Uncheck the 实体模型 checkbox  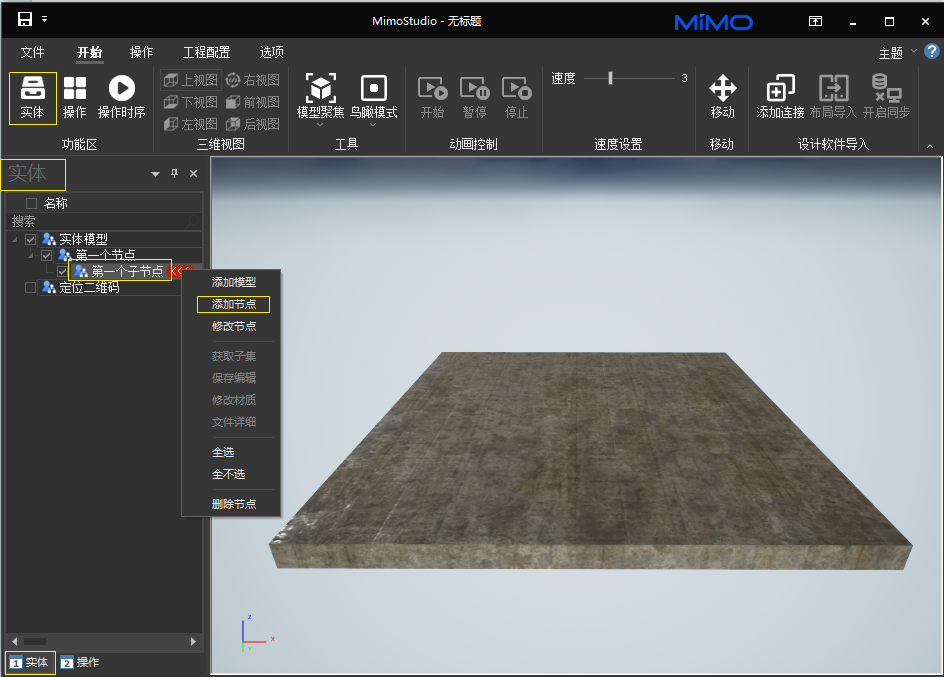point(31,239)
